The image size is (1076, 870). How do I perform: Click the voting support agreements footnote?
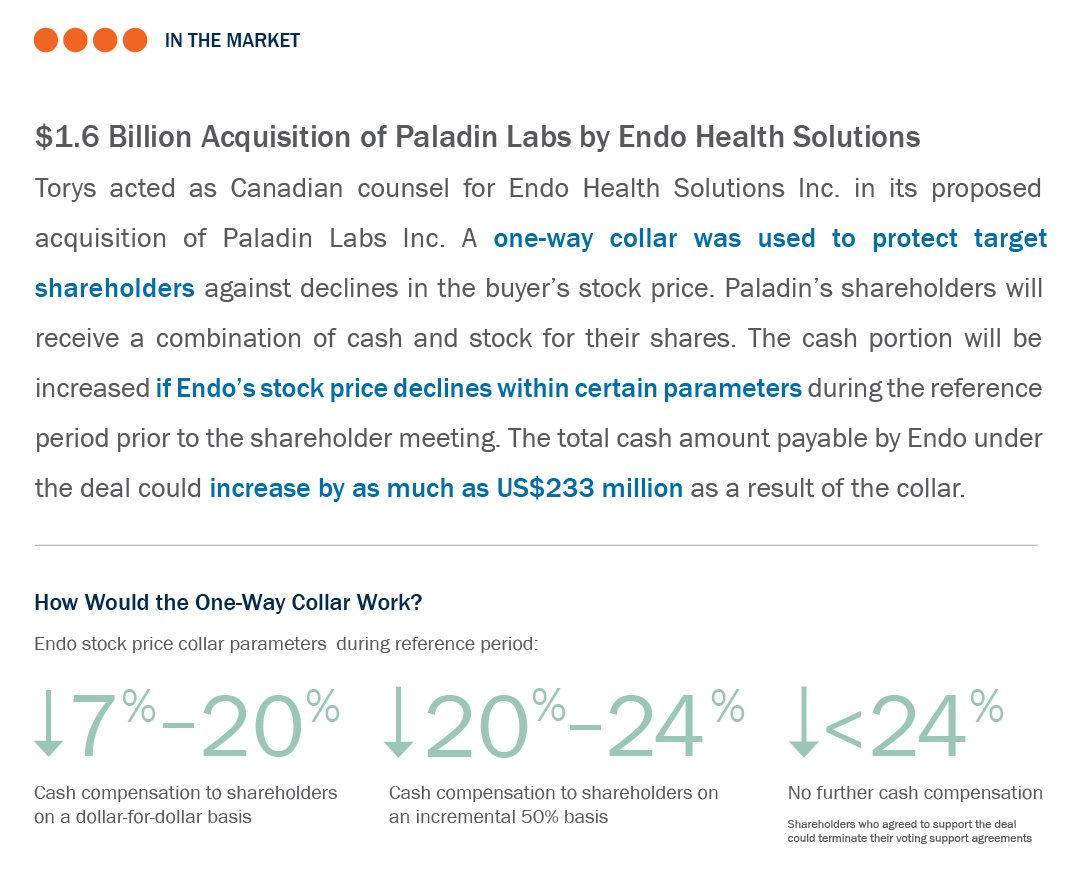coord(910,831)
